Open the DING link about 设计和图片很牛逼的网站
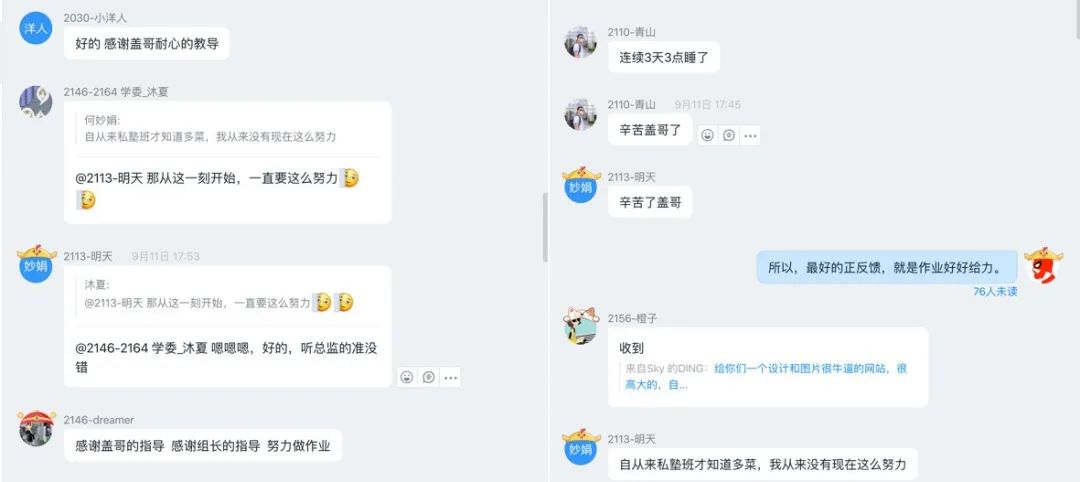 click(x=766, y=377)
